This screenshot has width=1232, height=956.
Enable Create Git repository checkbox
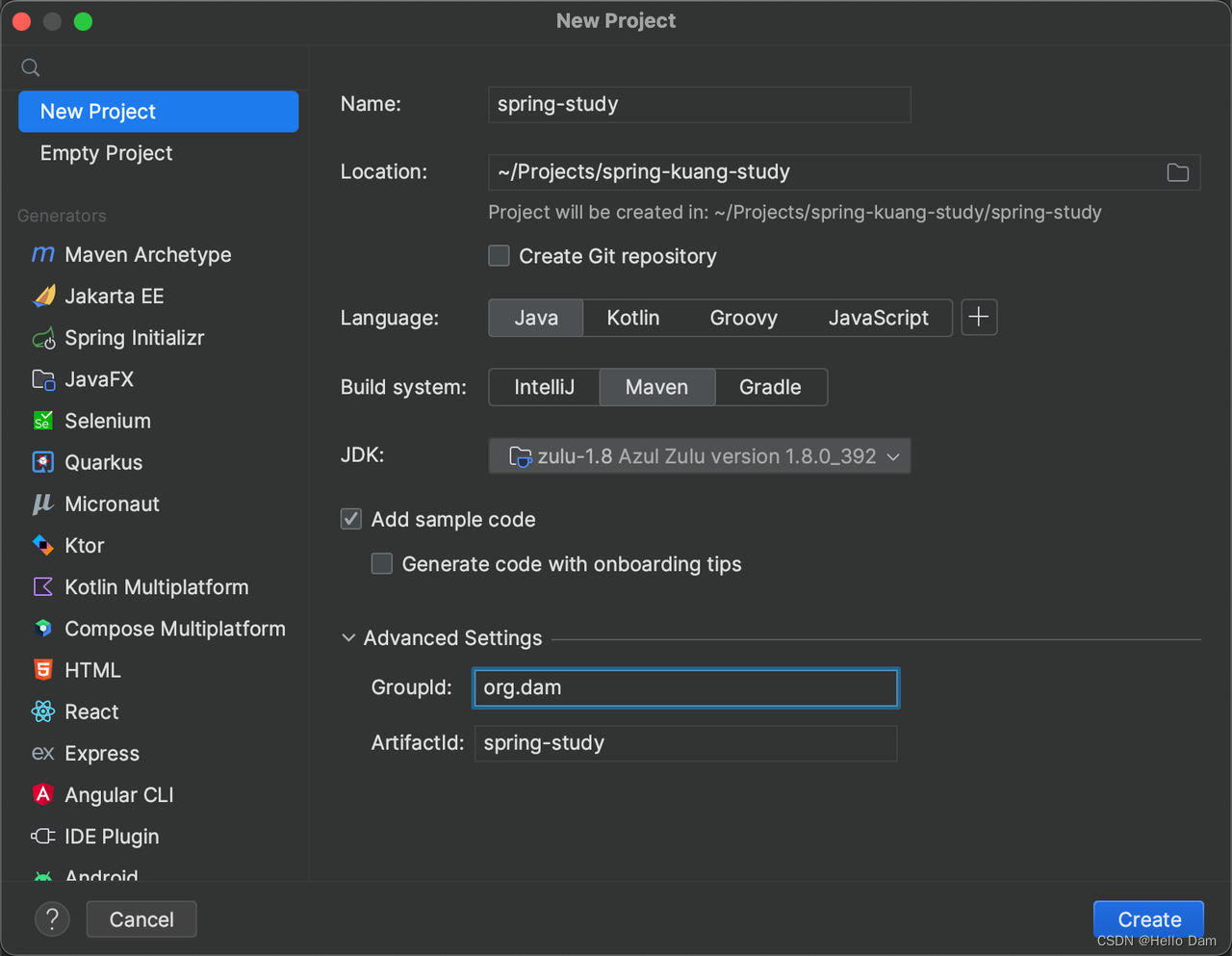pos(499,256)
